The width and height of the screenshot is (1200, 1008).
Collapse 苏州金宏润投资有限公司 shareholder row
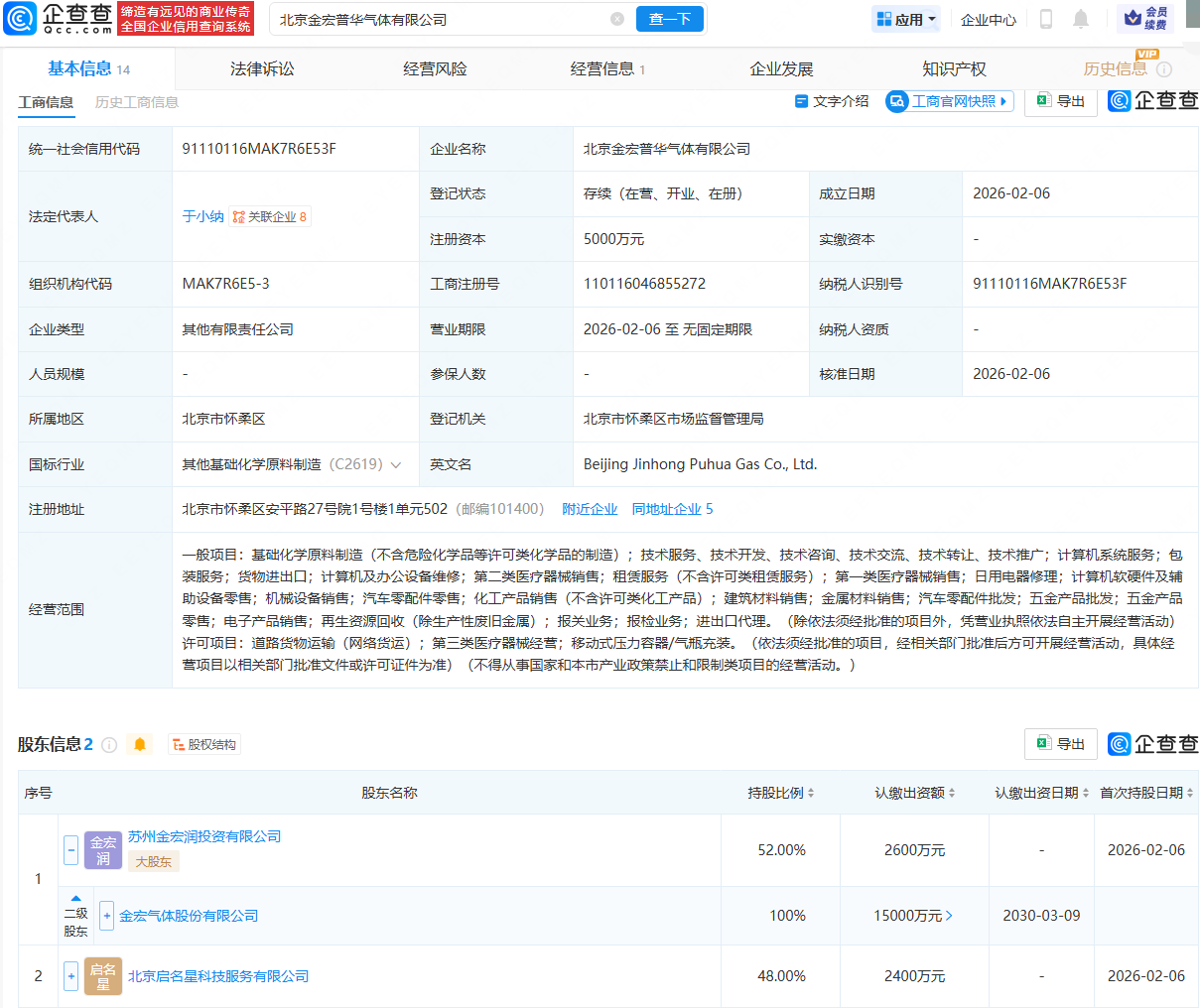pyautogui.click(x=70, y=849)
